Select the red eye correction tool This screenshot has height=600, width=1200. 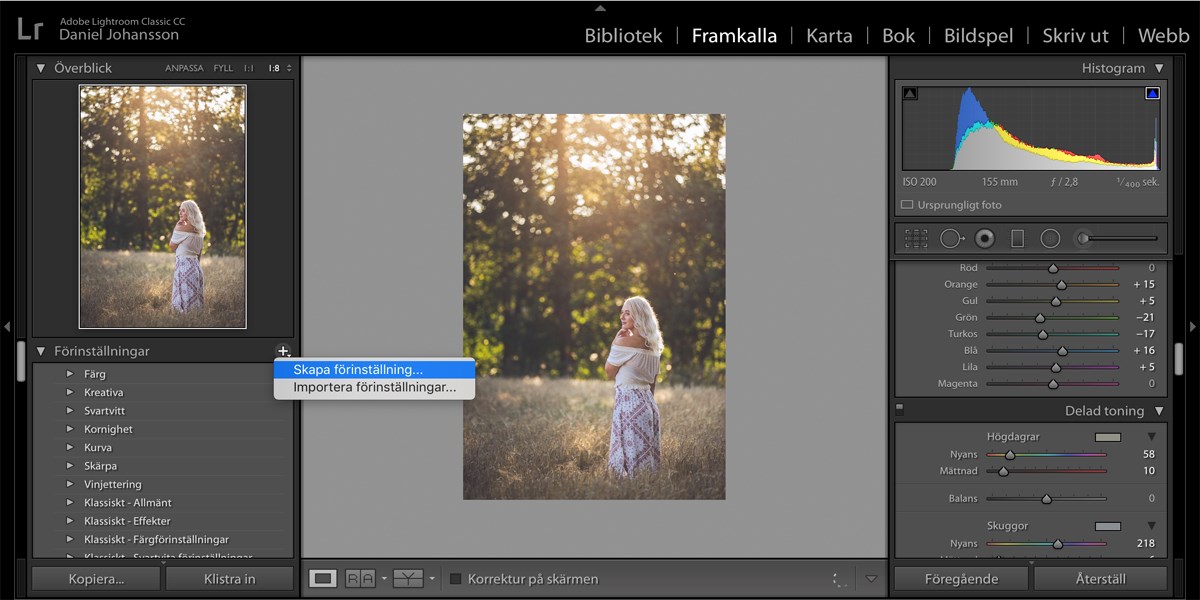point(985,239)
